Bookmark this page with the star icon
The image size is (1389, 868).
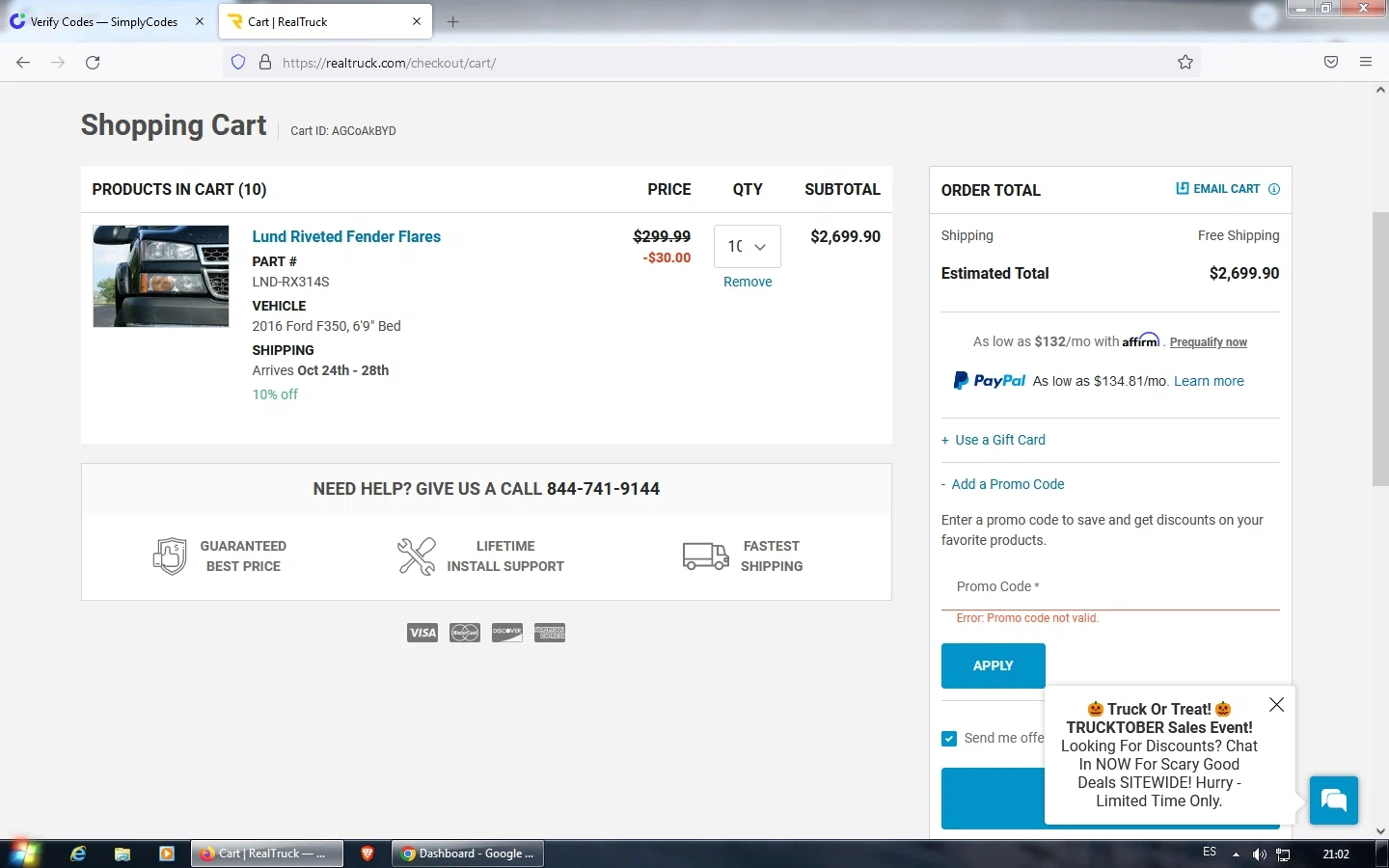tap(1185, 63)
